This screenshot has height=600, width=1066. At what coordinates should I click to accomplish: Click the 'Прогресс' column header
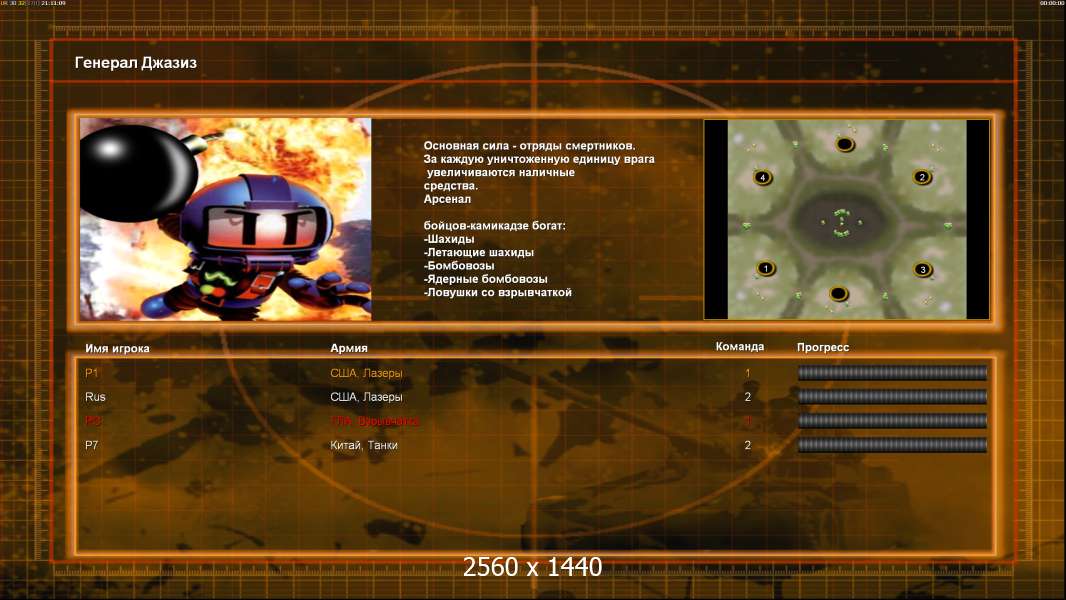823,347
